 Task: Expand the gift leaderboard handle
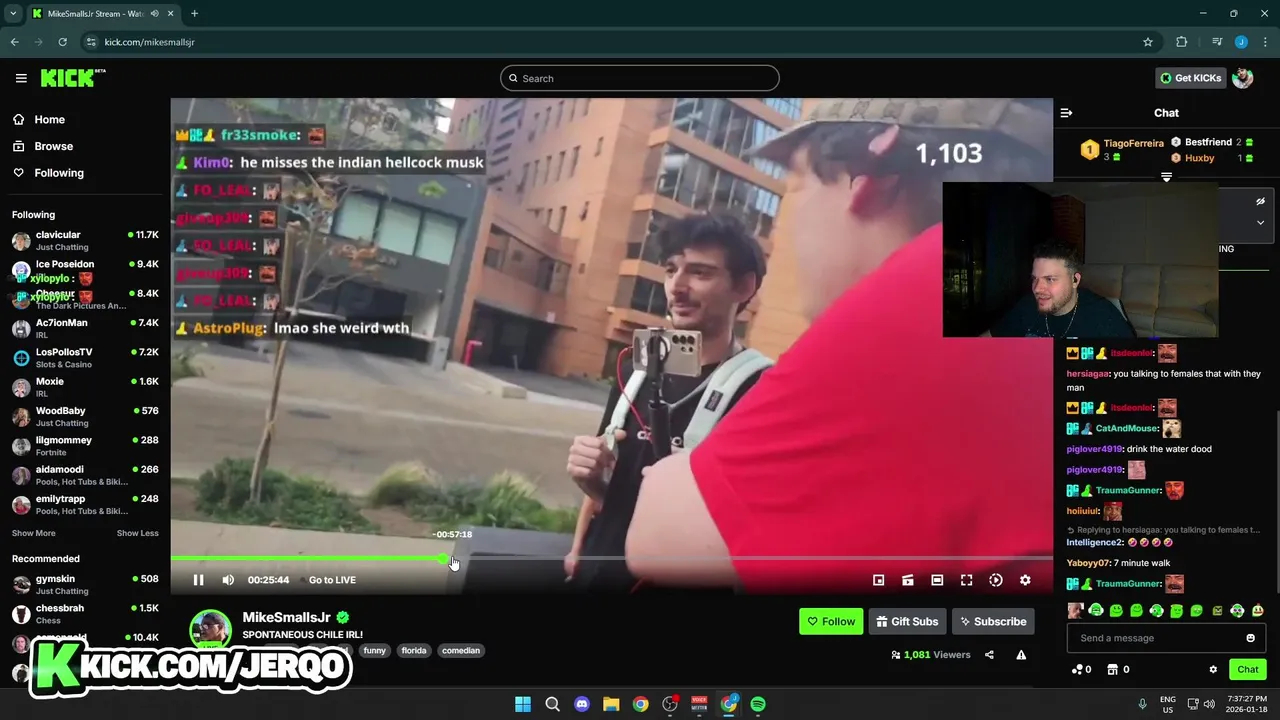tap(1166, 176)
